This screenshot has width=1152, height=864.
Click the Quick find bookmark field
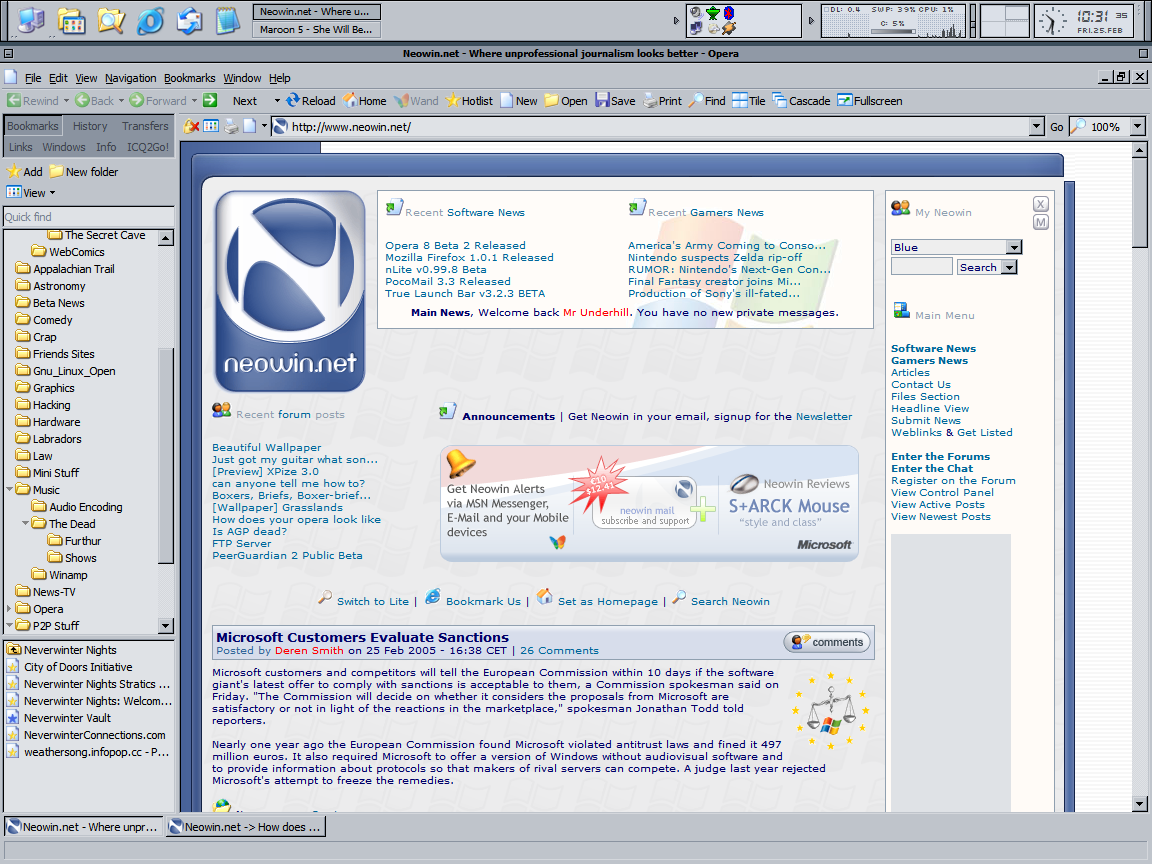(x=87, y=217)
